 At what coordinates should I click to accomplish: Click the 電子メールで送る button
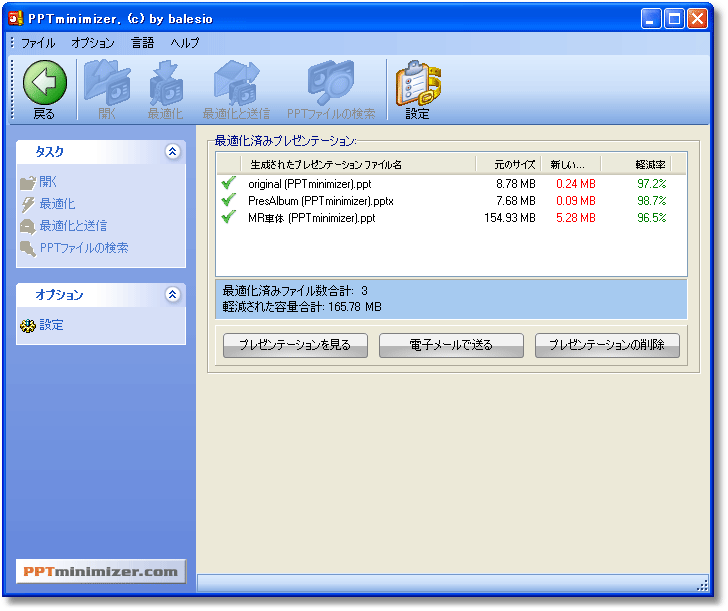coord(451,345)
